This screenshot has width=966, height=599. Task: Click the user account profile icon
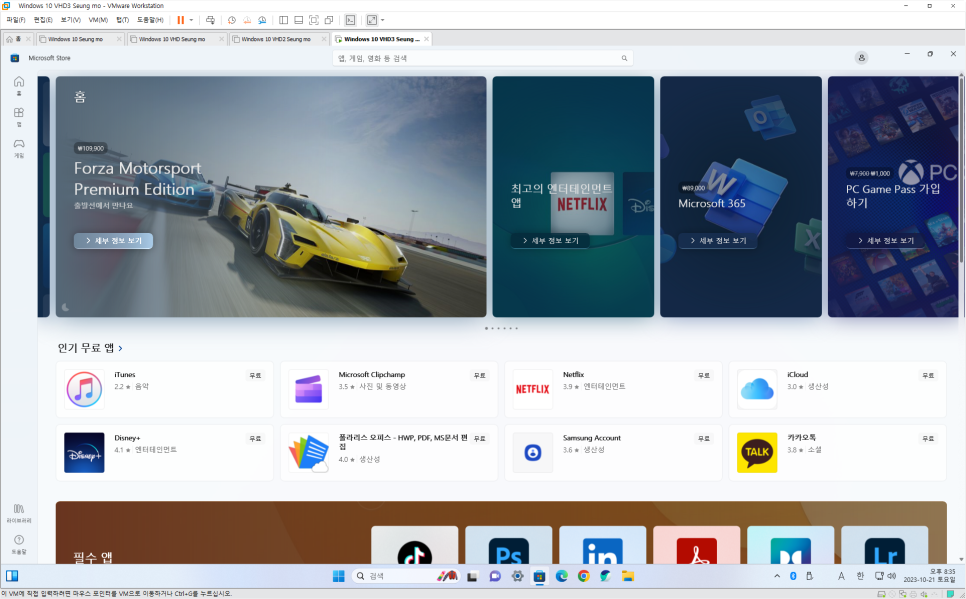coord(861,57)
